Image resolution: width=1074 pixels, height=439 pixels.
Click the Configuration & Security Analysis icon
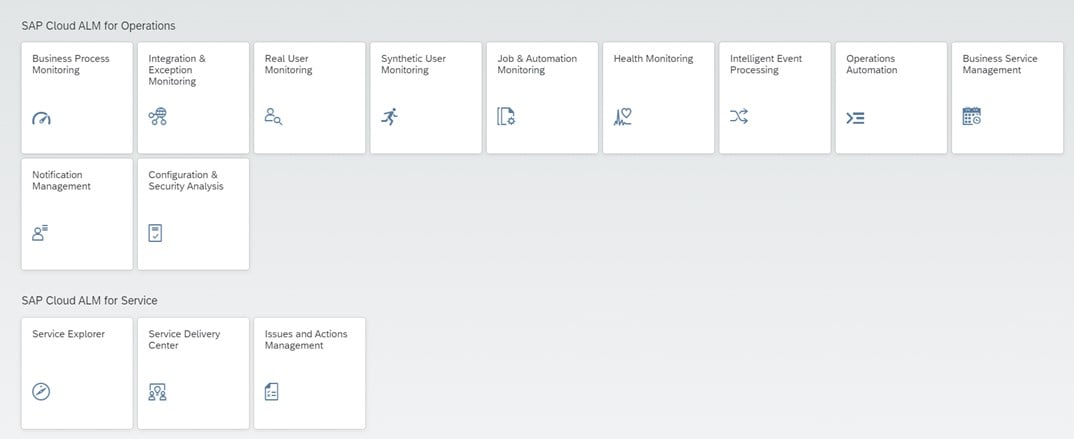pyautogui.click(x=156, y=233)
